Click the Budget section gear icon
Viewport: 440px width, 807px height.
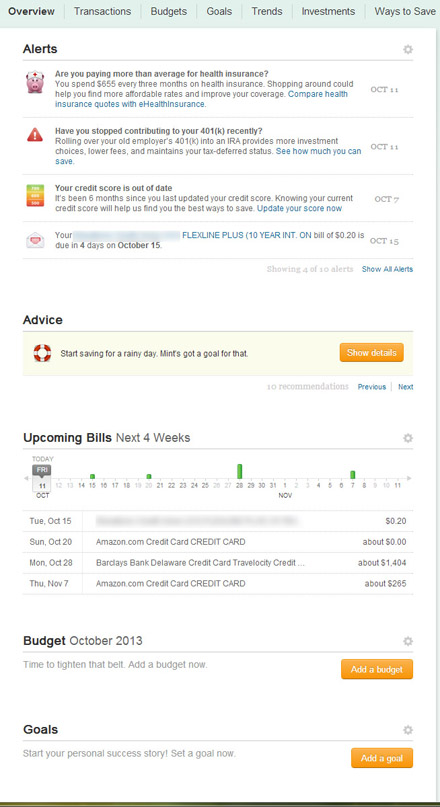(x=408, y=641)
